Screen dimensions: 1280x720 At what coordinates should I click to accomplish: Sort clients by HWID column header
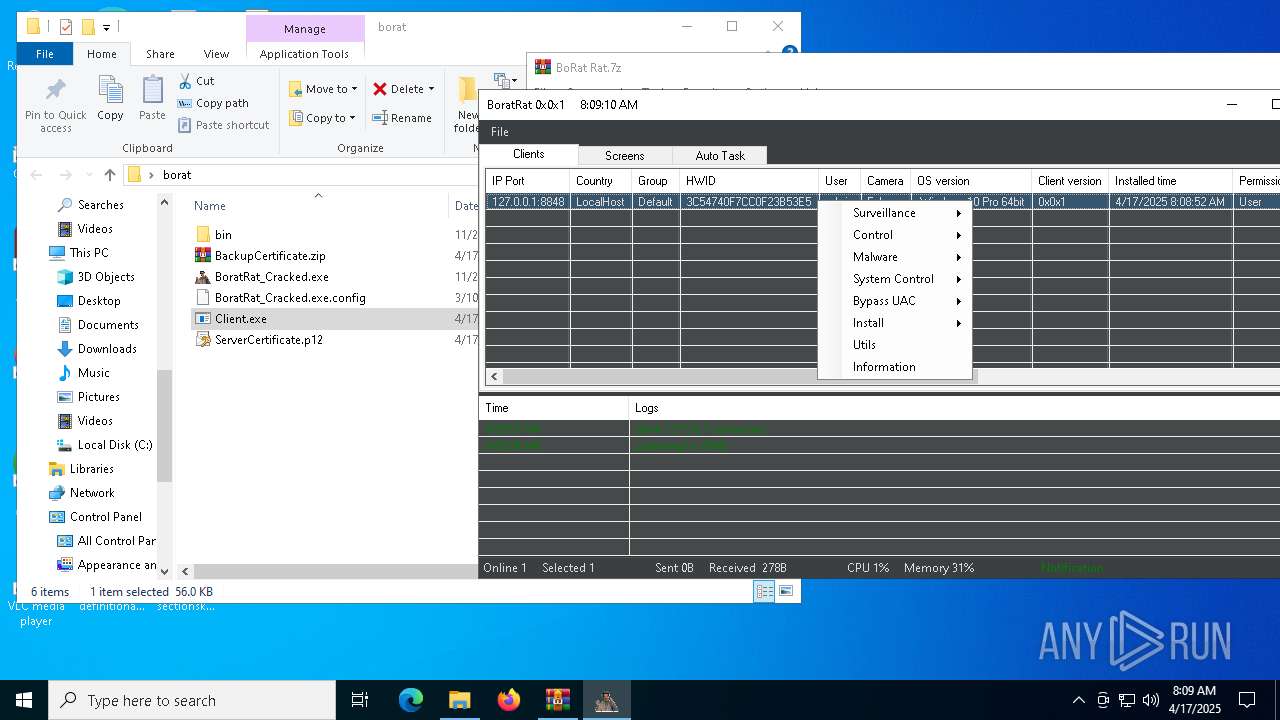pyautogui.click(x=748, y=181)
